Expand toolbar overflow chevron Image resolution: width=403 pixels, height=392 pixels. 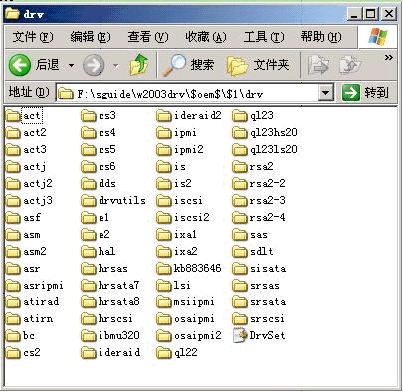388,58
